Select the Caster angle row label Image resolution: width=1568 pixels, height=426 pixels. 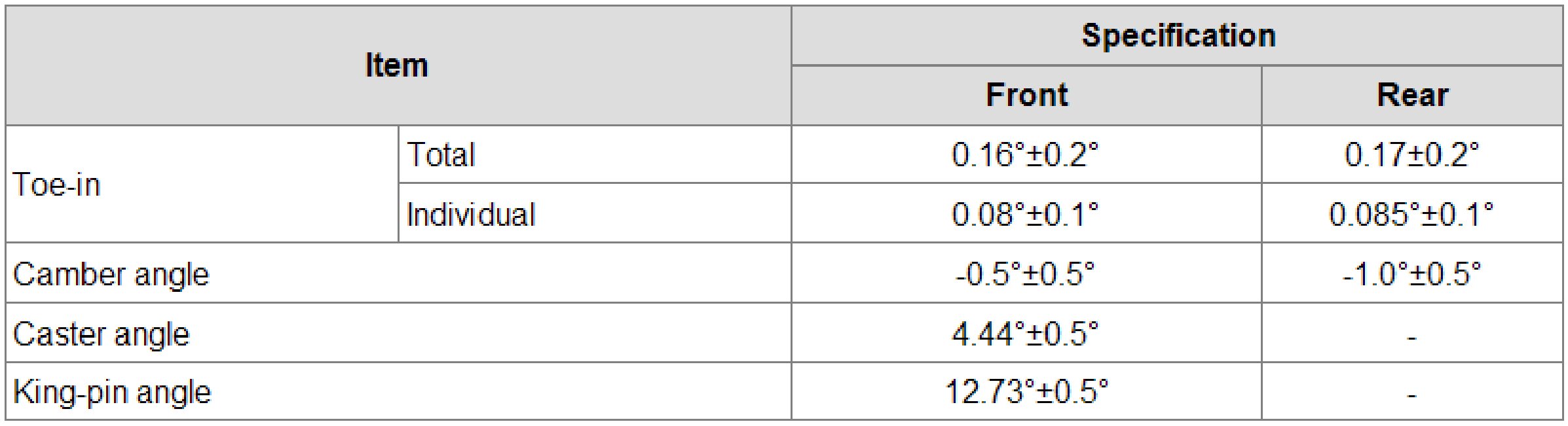coord(102,334)
